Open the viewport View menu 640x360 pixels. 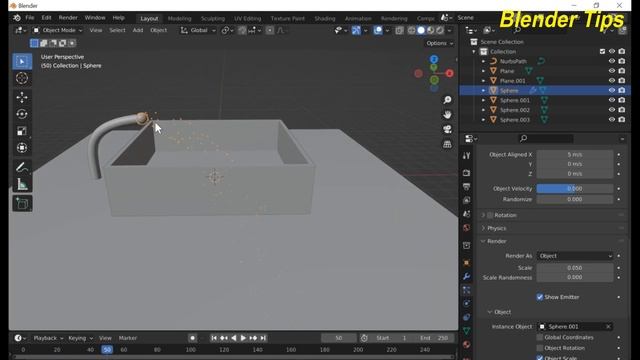point(96,30)
